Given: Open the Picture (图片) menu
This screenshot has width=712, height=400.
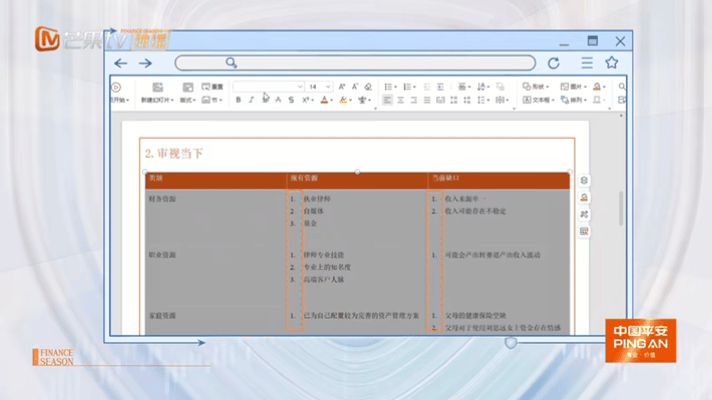Looking at the screenshot, I should pos(574,86).
